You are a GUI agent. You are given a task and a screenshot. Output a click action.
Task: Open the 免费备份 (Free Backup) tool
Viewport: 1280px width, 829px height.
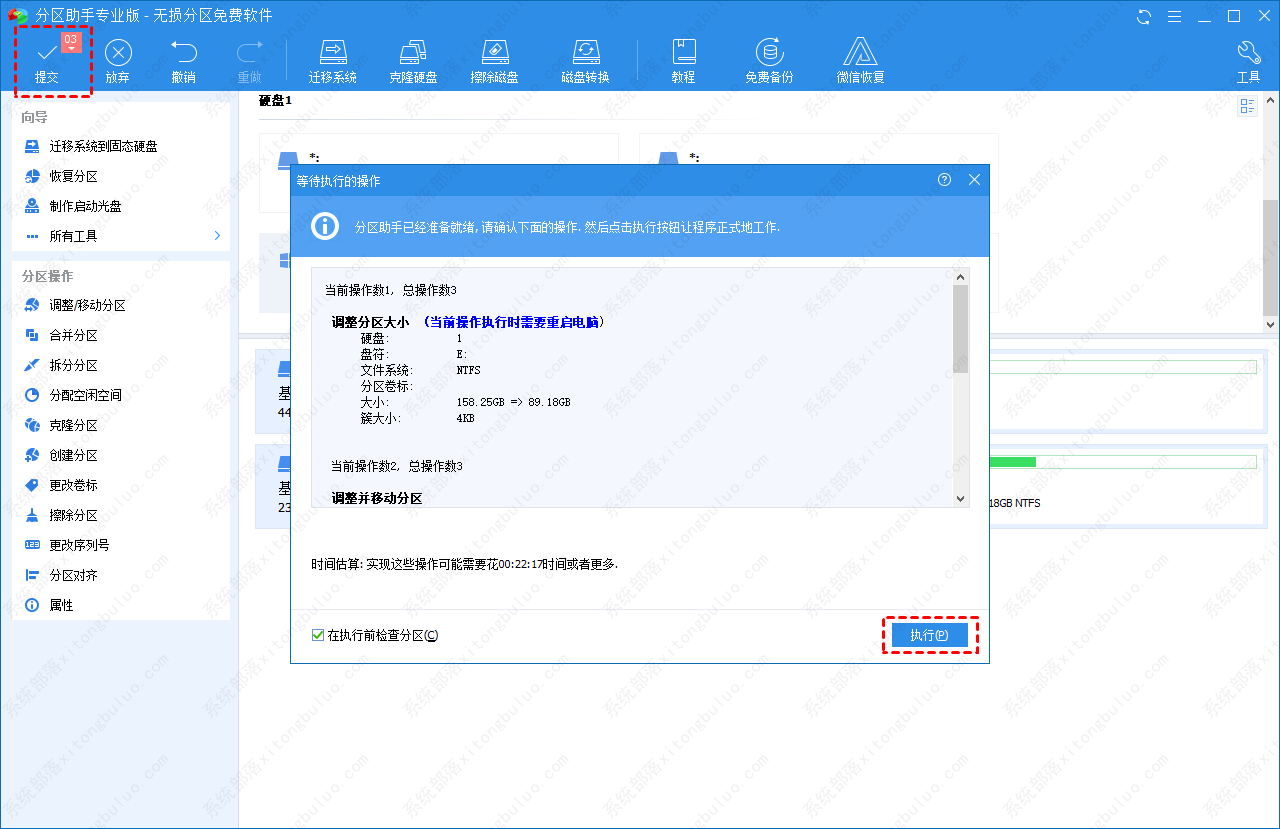click(x=769, y=58)
